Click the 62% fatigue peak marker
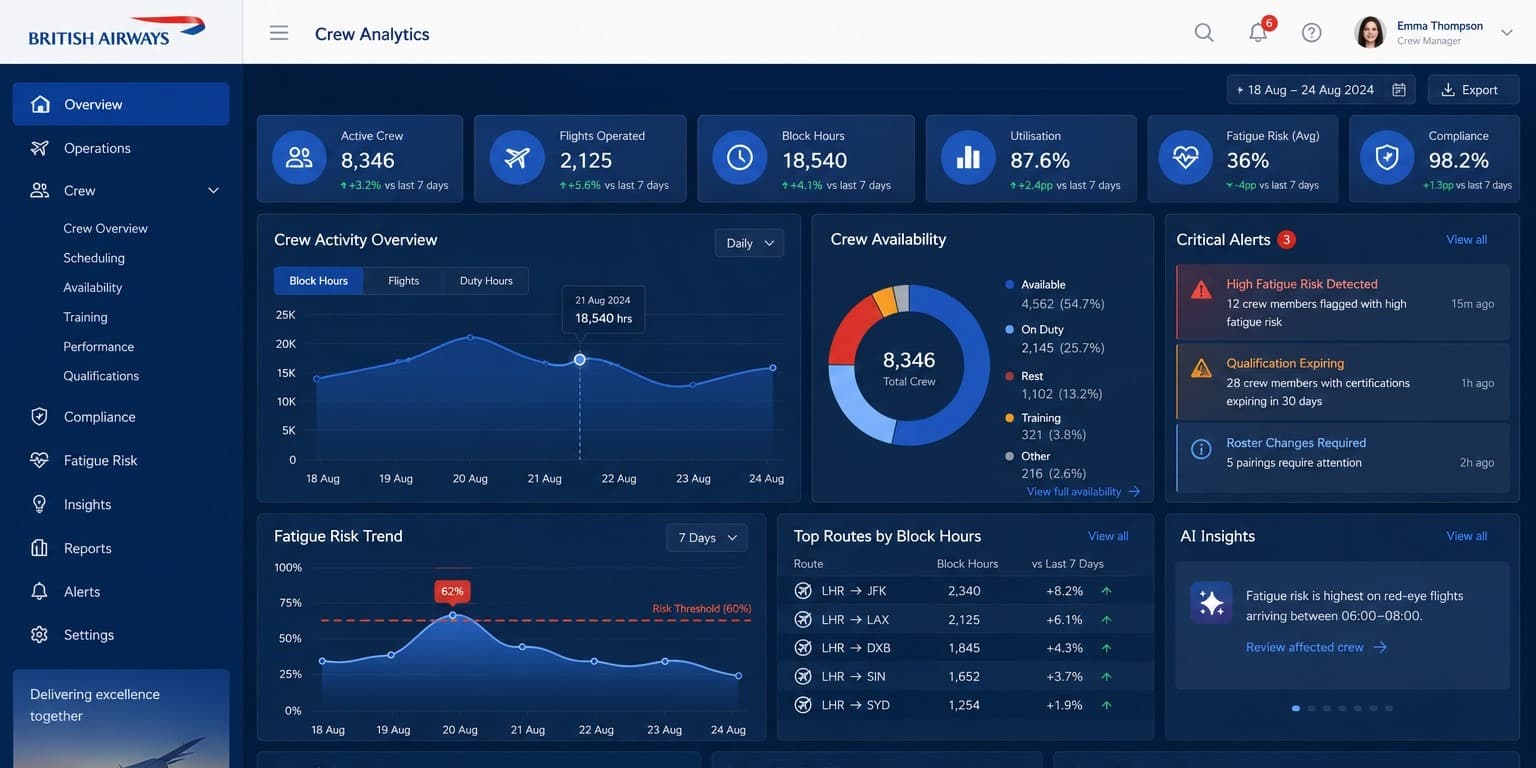This screenshot has height=768, width=1536. [x=452, y=615]
